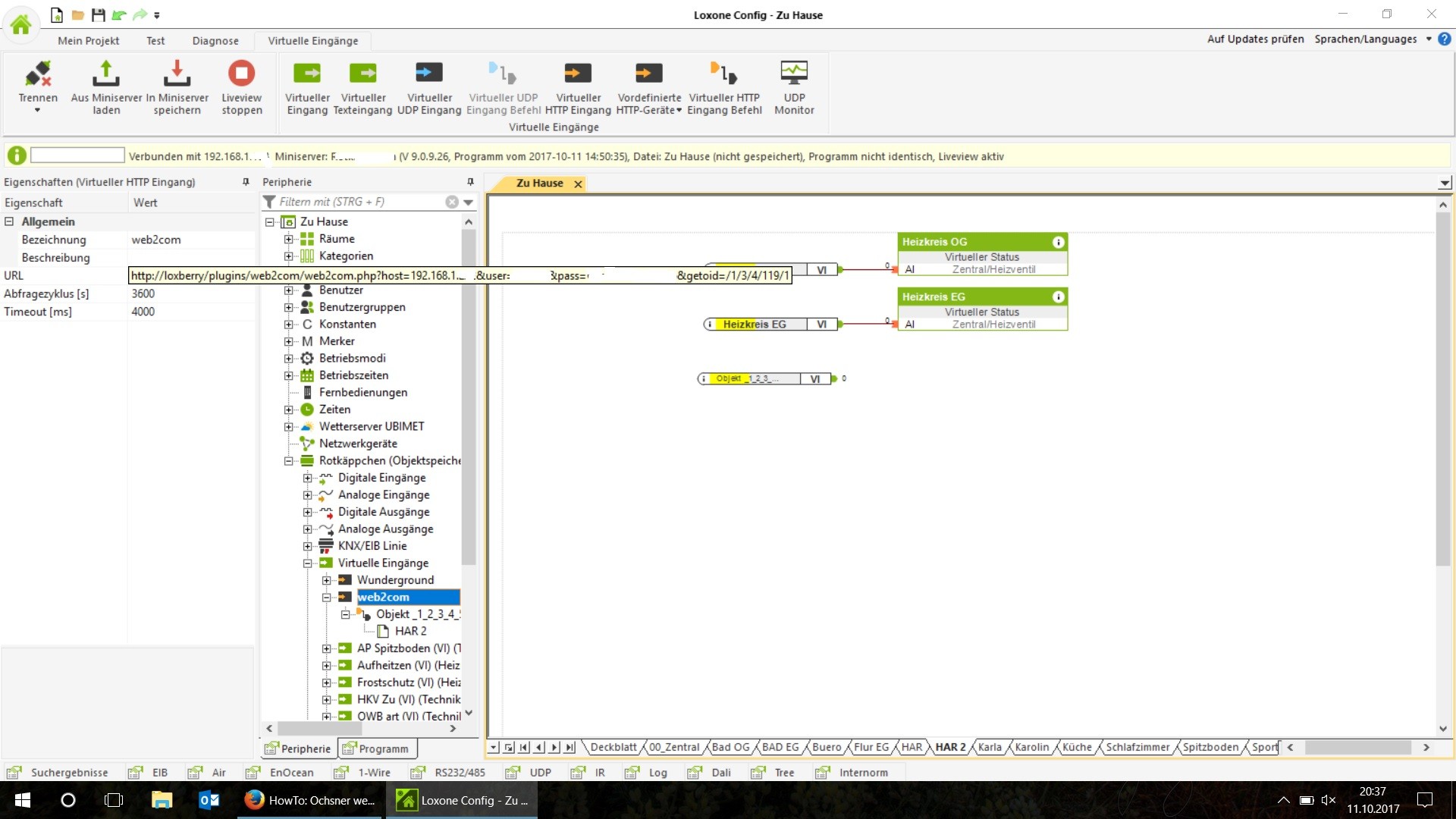
Task: Switch to the Diagnose menu tab
Action: tap(215, 41)
